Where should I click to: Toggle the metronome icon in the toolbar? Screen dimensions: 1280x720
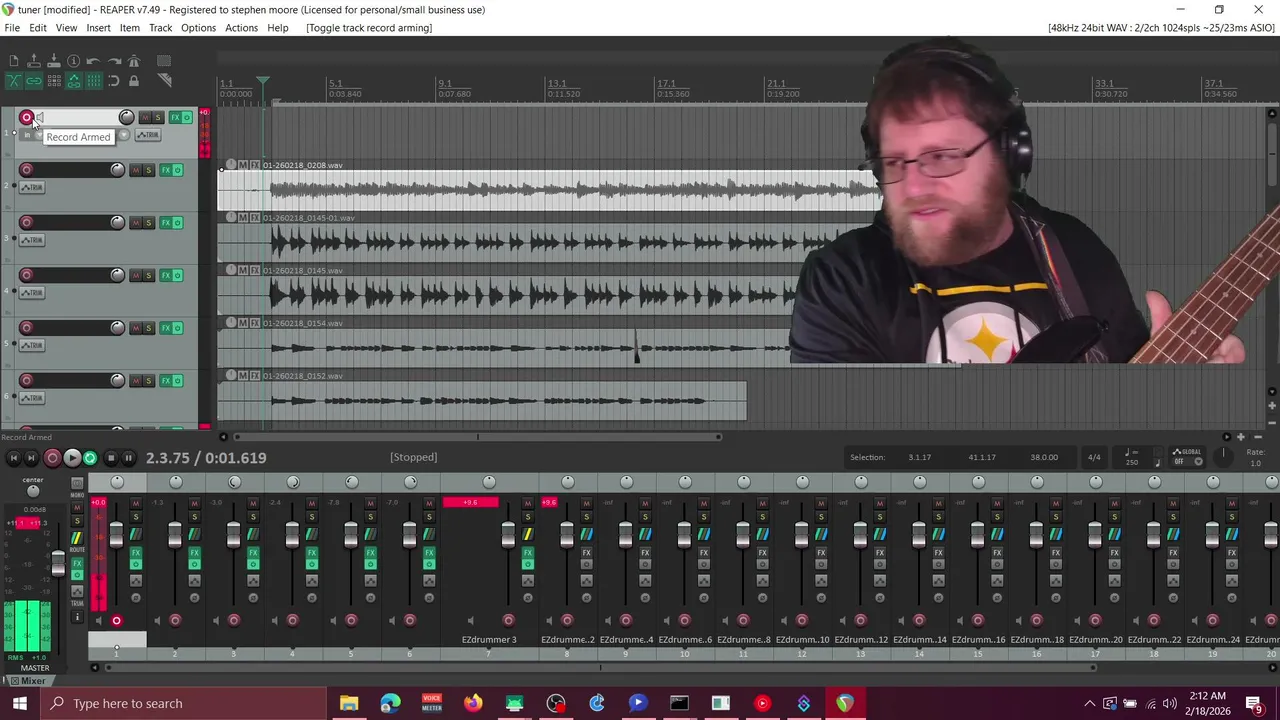[134, 61]
